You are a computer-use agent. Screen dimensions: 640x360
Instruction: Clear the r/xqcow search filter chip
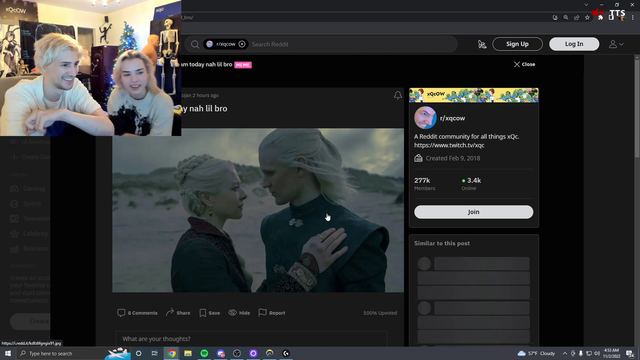242,44
